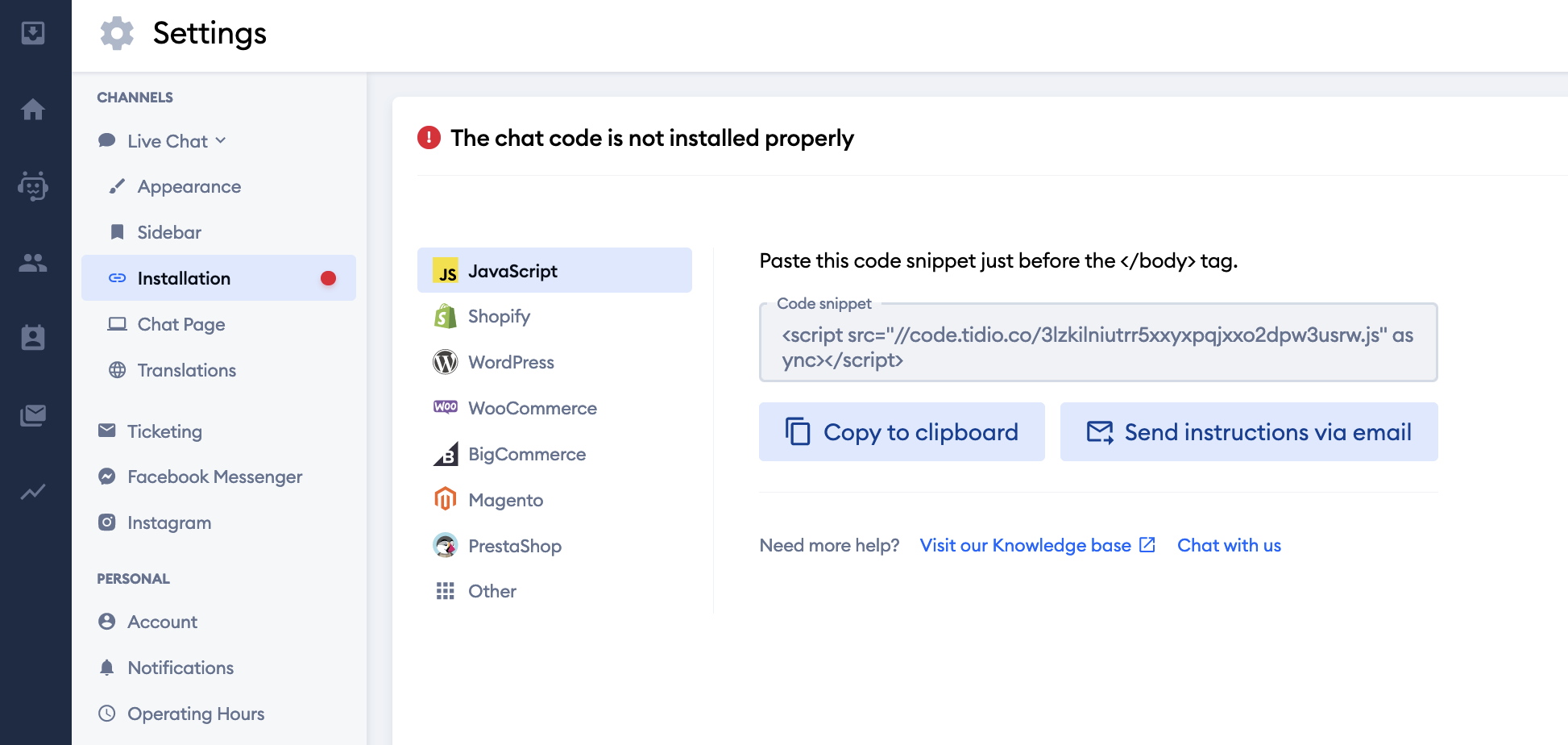Viewport: 1568px width, 745px height.
Task: Collapse the Live Chat chevron
Action: tap(221, 140)
